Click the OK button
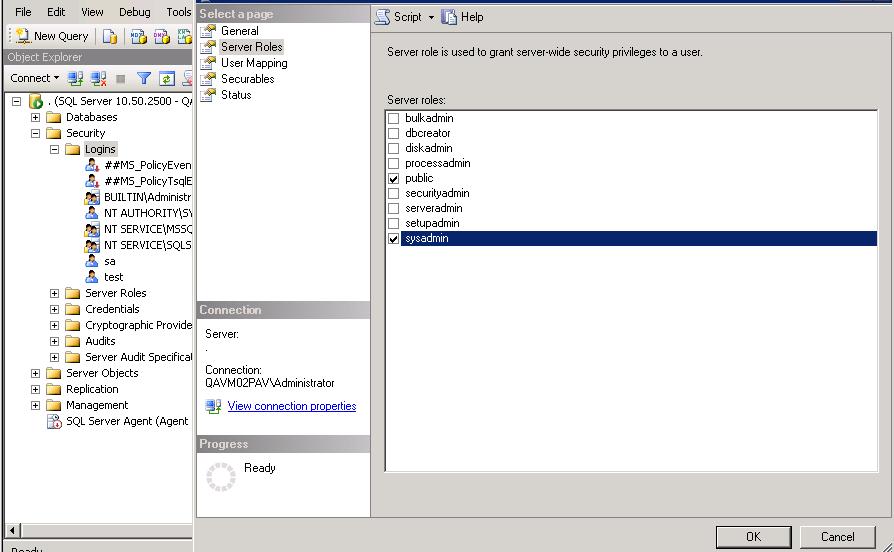894x552 pixels. [x=753, y=537]
